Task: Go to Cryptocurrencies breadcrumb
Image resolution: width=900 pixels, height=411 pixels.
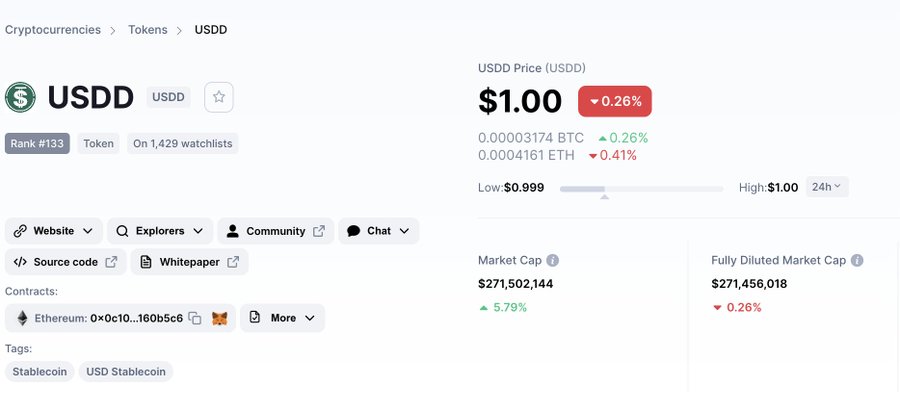Action: coord(53,30)
